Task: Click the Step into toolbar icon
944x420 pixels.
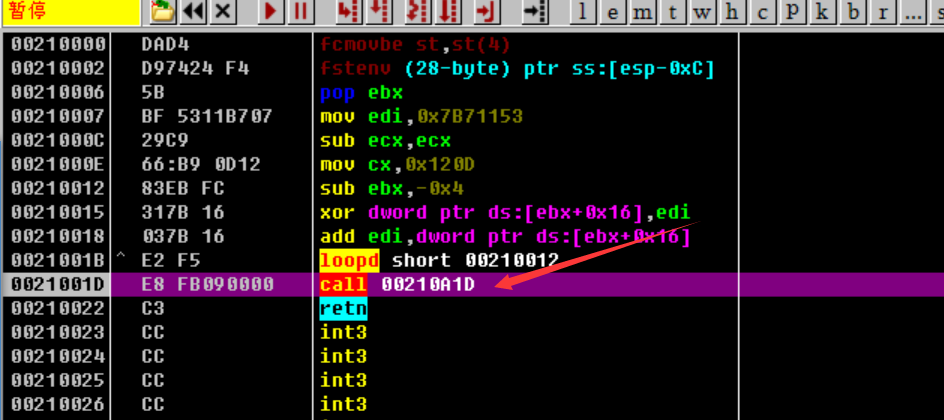Action: 350,12
